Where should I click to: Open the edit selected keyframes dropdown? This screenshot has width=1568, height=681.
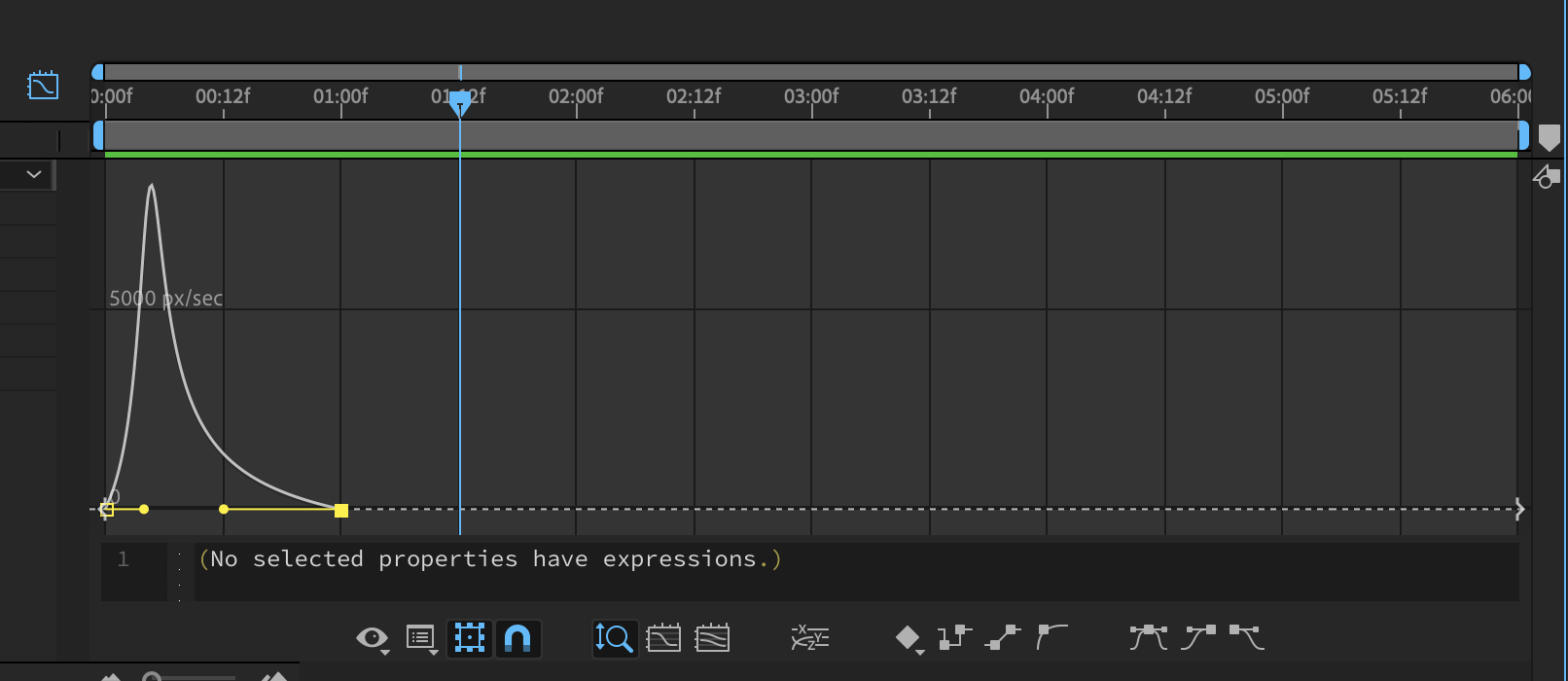coord(909,638)
